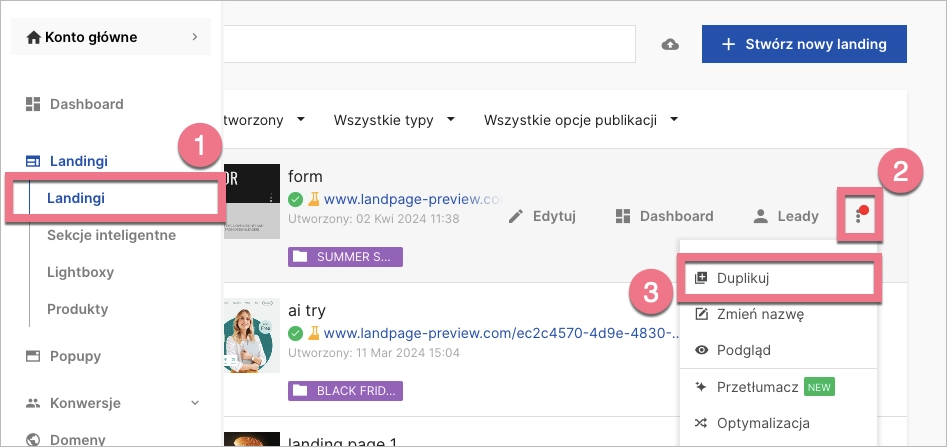
Task: Click Utworzony: 11 Mar 2024 15:04 text
Action: click(374, 352)
